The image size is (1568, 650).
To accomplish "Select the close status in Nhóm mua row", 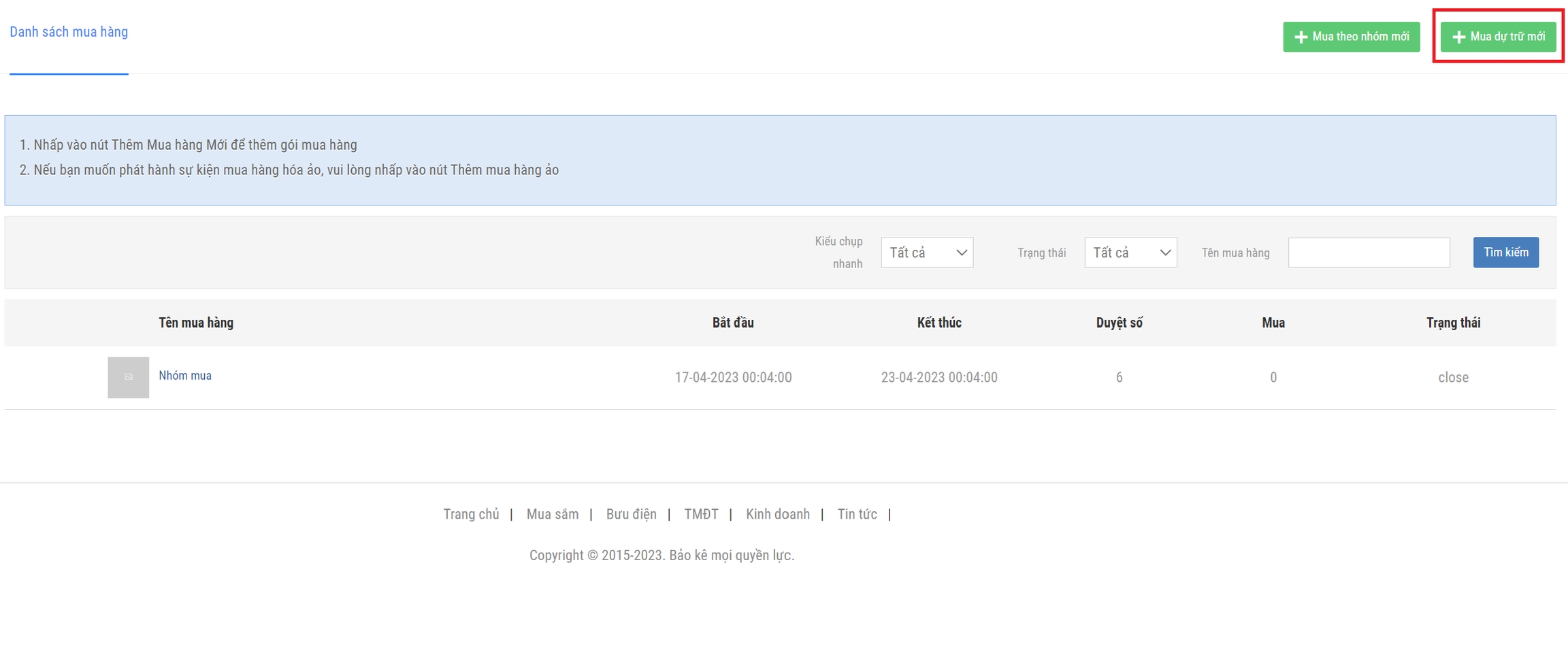I will pyautogui.click(x=1452, y=377).
